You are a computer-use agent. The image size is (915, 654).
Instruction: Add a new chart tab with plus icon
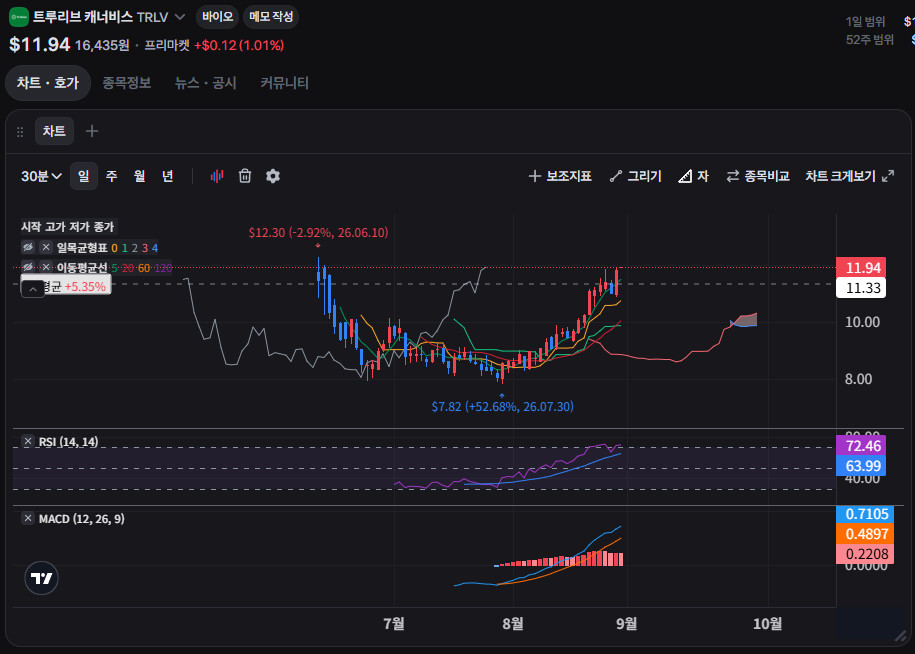(x=92, y=131)
